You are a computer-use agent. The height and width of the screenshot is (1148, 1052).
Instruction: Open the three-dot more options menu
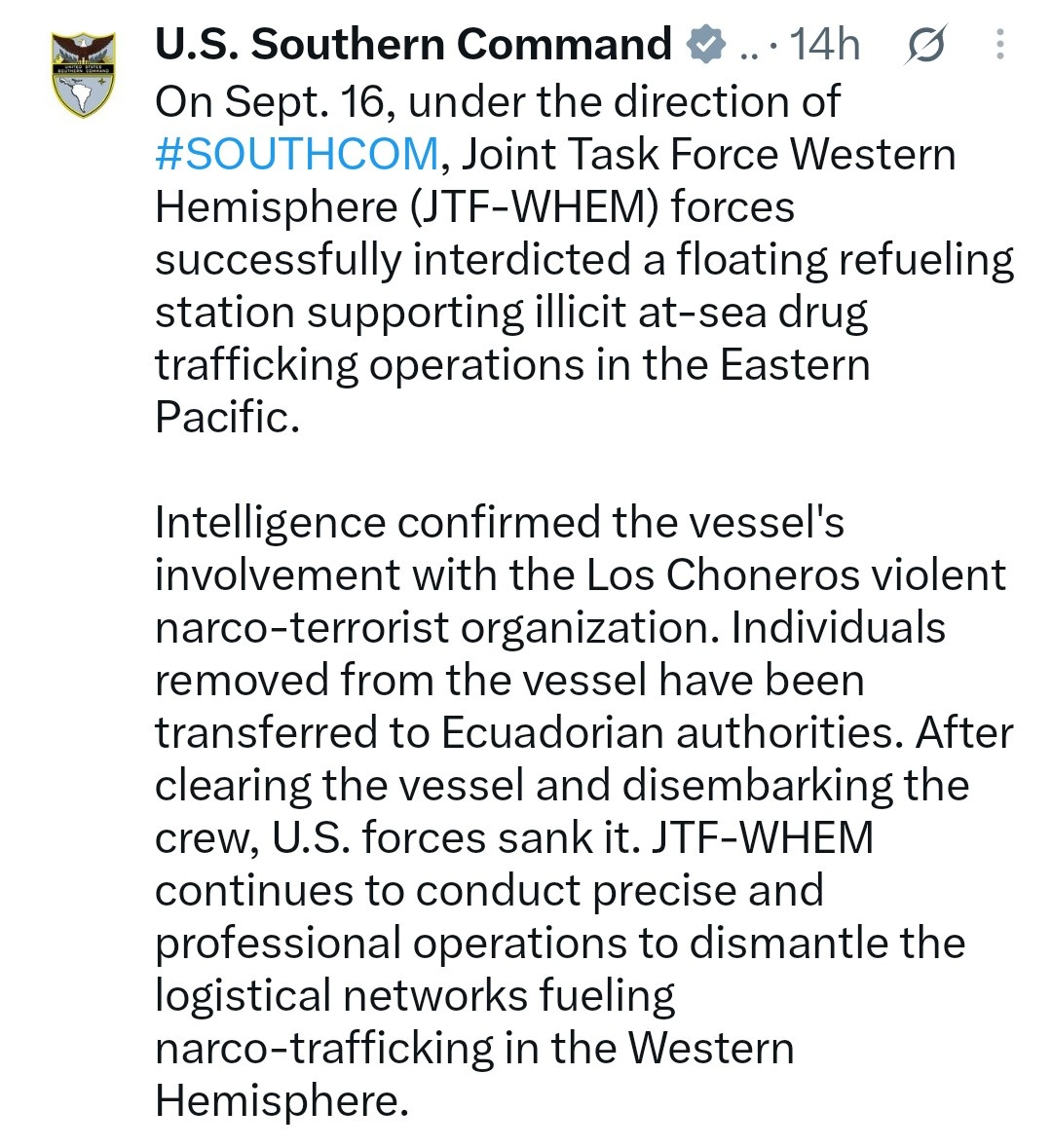coord(999,45)
